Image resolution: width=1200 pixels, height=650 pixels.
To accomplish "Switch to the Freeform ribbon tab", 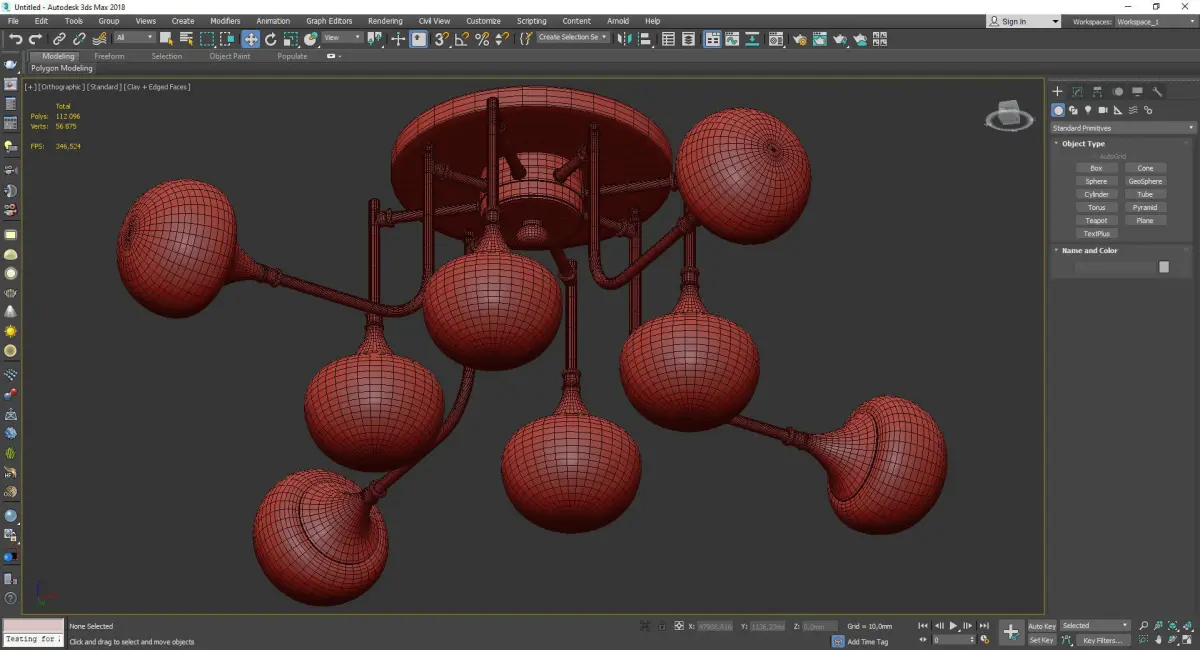I will [x=109, y=56].
